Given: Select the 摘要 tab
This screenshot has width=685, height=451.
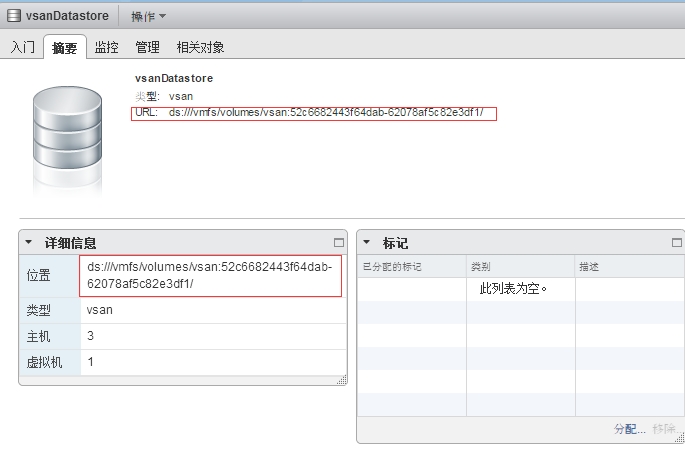Looking at the screenshot, I should [64, 47].
